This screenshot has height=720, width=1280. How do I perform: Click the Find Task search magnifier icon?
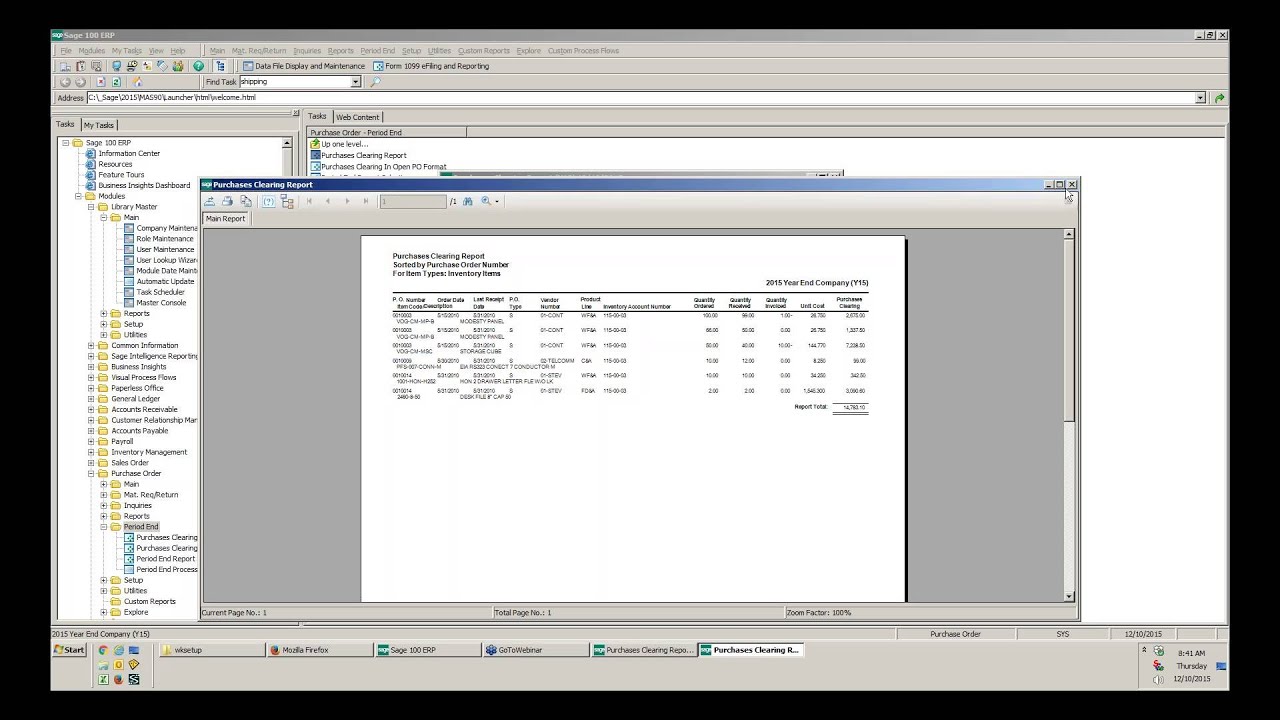tap(375, 82)
